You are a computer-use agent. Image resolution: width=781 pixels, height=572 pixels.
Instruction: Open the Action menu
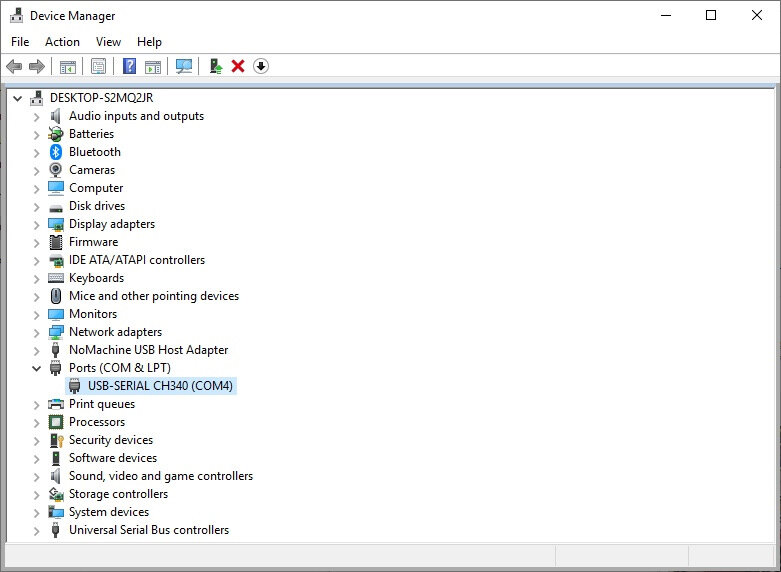click(62, 42)
